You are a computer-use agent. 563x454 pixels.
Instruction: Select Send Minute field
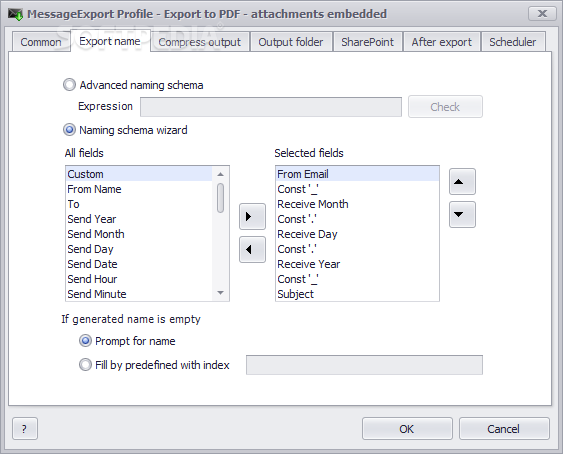[x=139, y=294]
